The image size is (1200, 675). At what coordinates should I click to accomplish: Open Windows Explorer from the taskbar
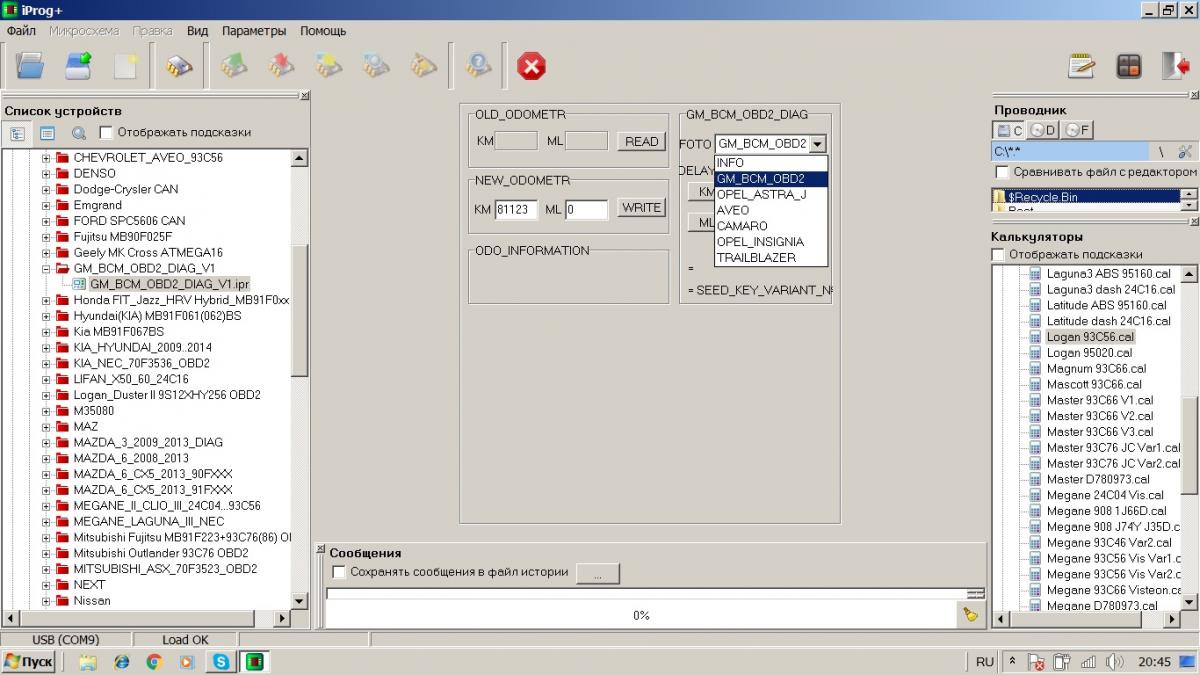(88, 661)
